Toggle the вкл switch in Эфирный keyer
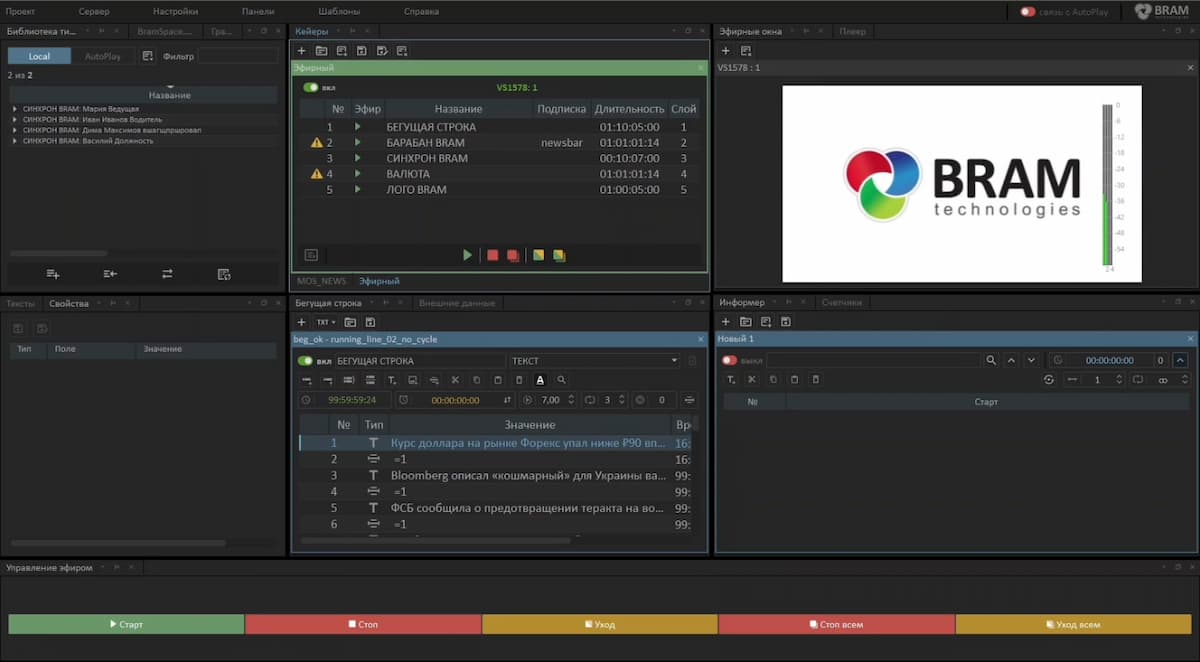The image size is (1200, 662). (x=311, y=87)
